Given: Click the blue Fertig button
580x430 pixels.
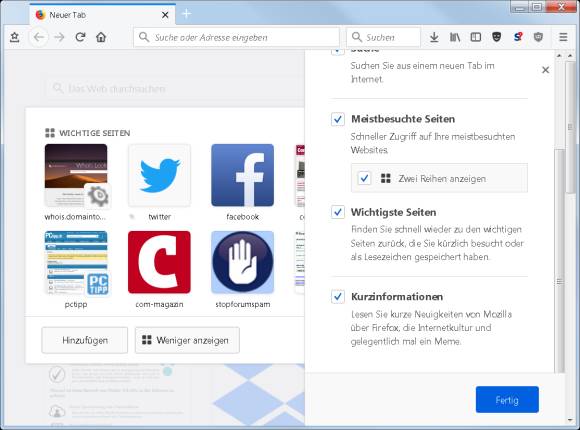Looking at the screenshot, I should [x=507, y=400].
